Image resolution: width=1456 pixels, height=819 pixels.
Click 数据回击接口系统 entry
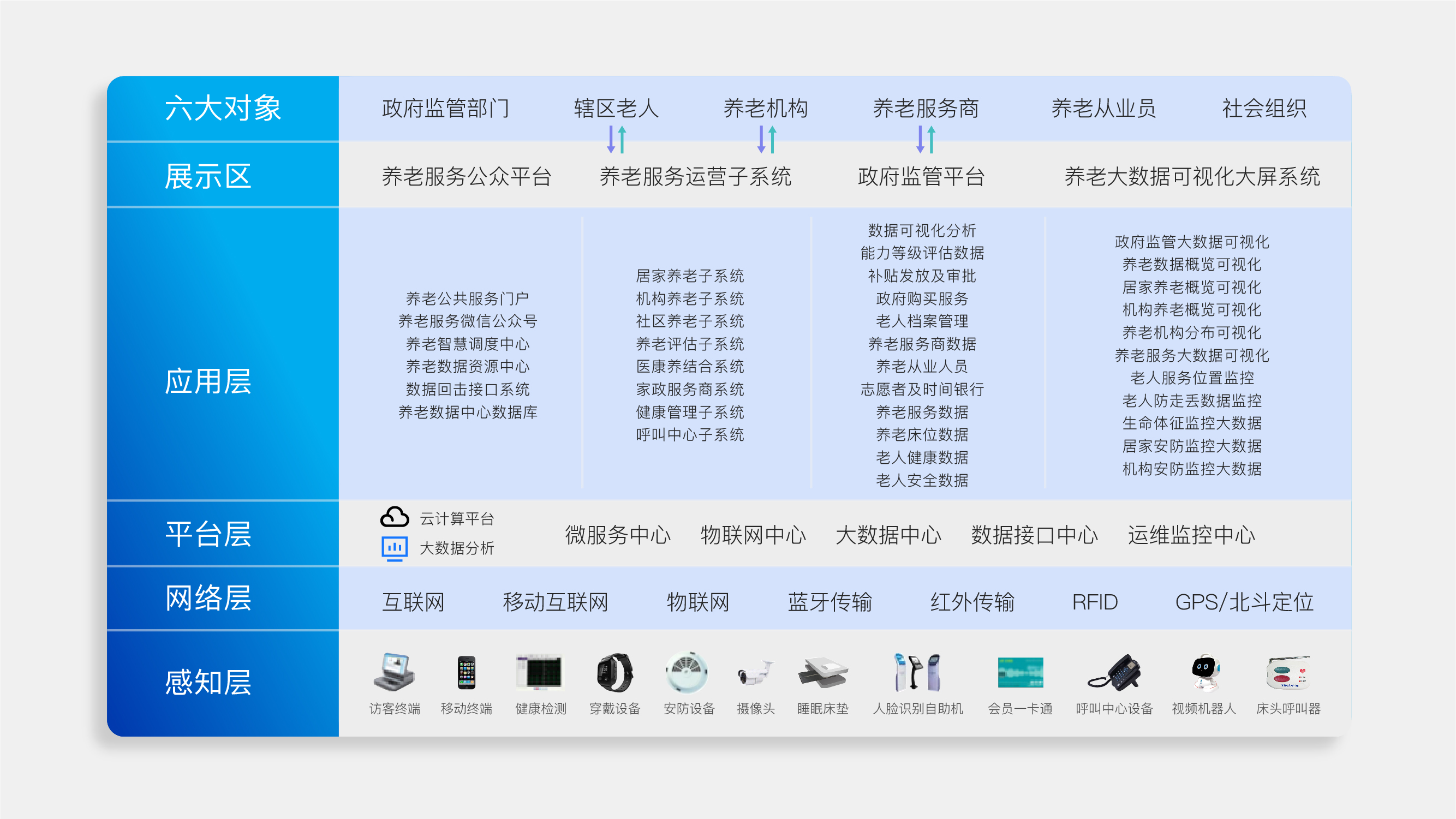coord(468,390)
